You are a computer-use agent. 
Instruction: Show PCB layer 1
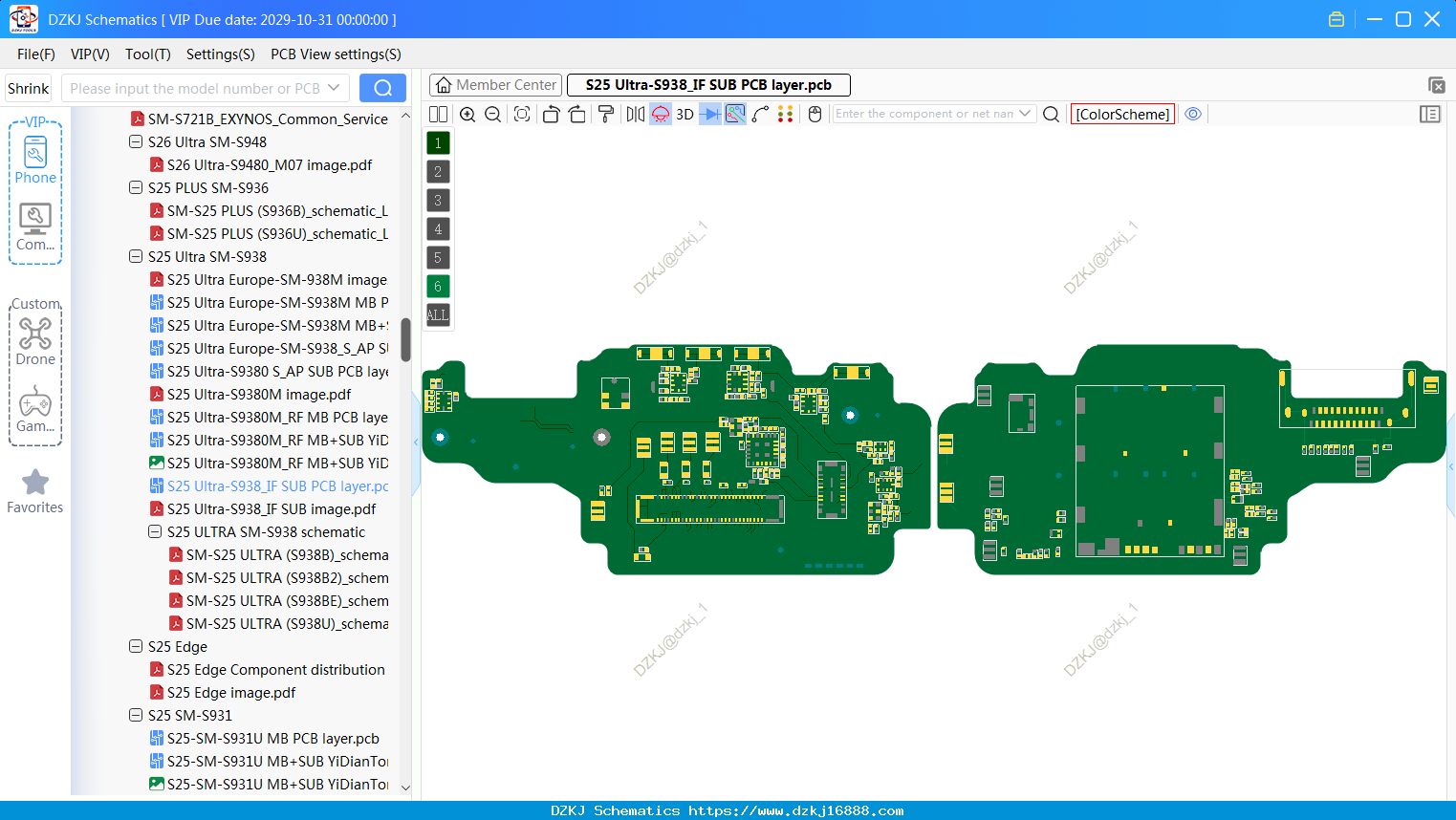(438, 143)
